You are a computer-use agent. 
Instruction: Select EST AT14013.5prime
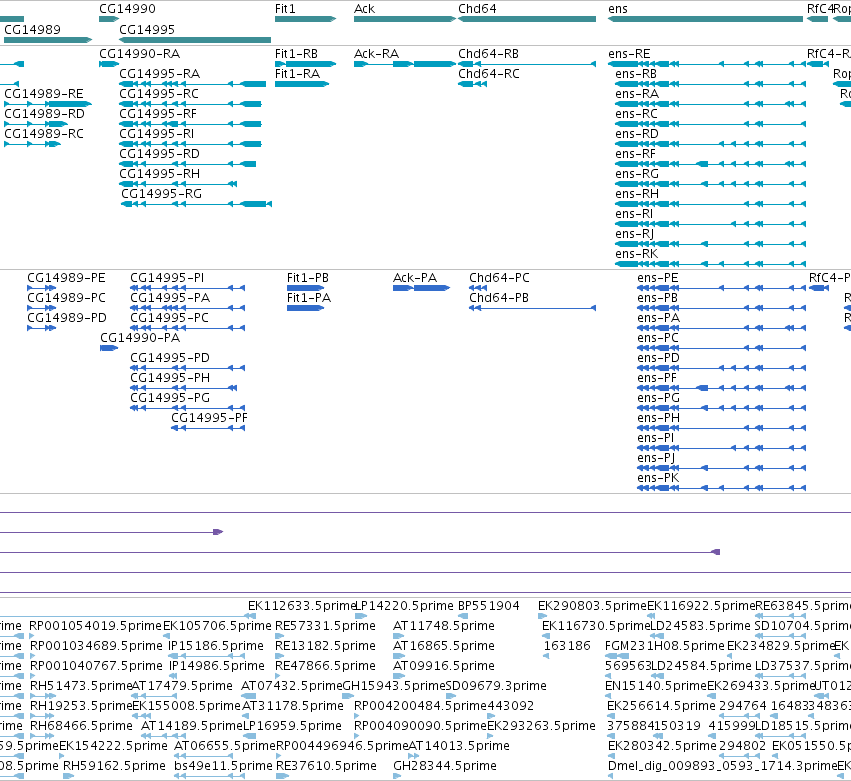pyautogui.click(x=459, y=746)
